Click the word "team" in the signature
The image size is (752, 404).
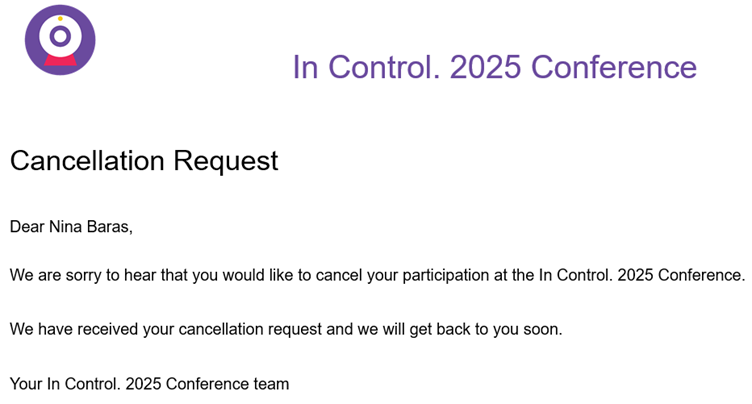(271, 383)
